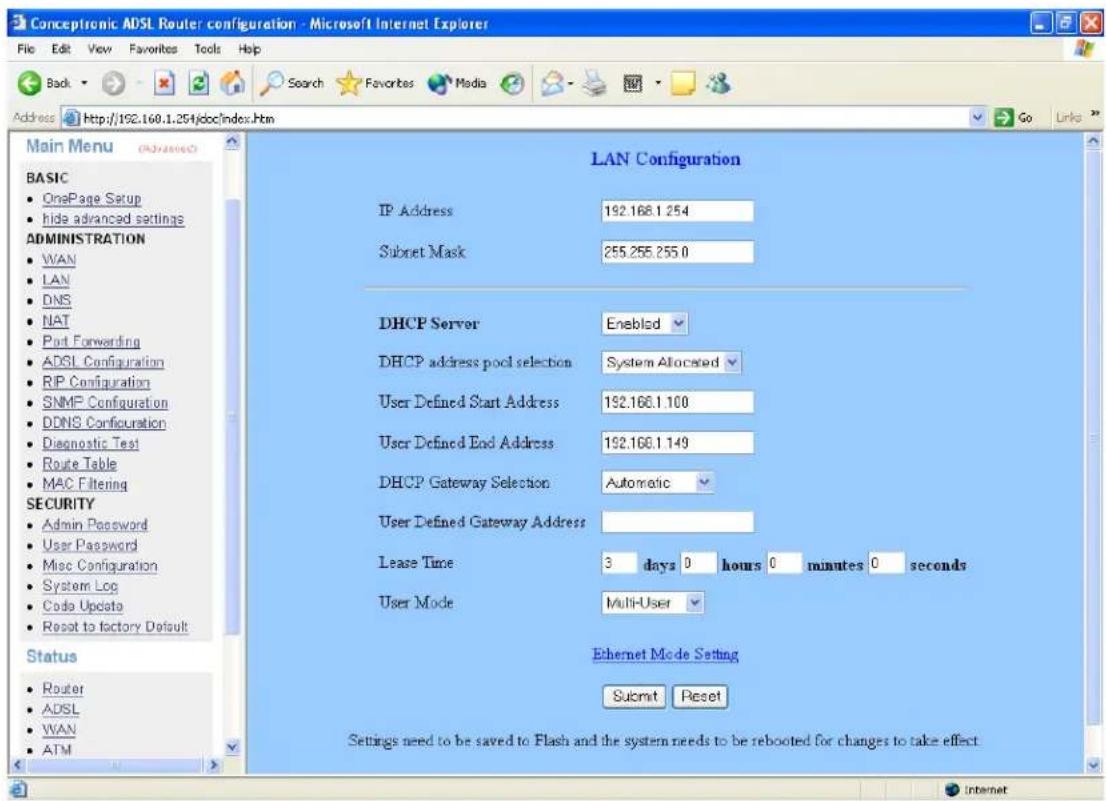Go to the Home page icon
Image resolution: width=1106 pixels, height=801 pixels.
233,83
